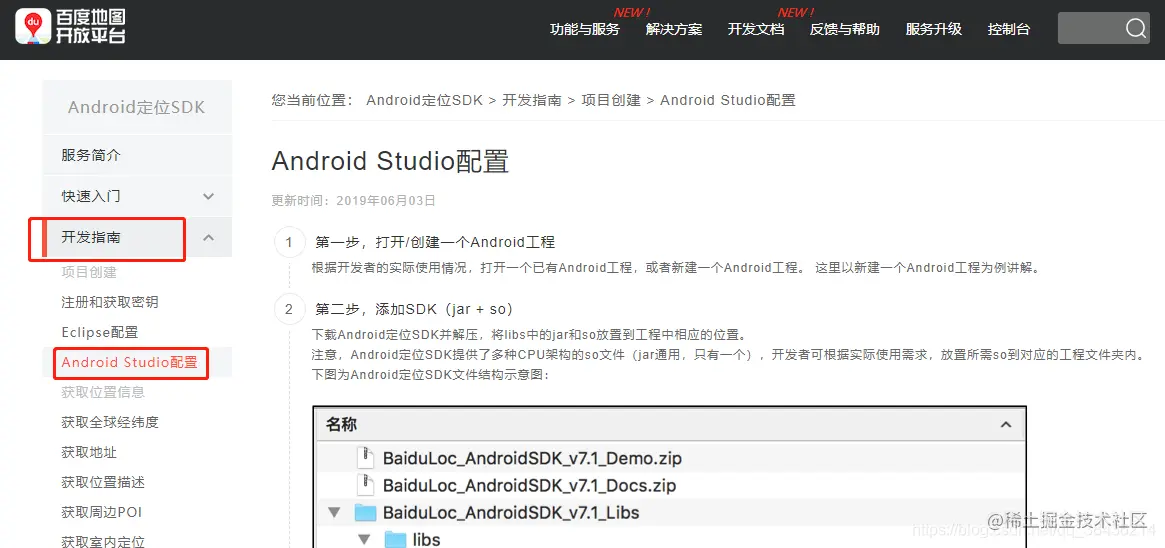Click the libs folder icon
This screenshot has width=1165, height=548.
tap(395, 540)
